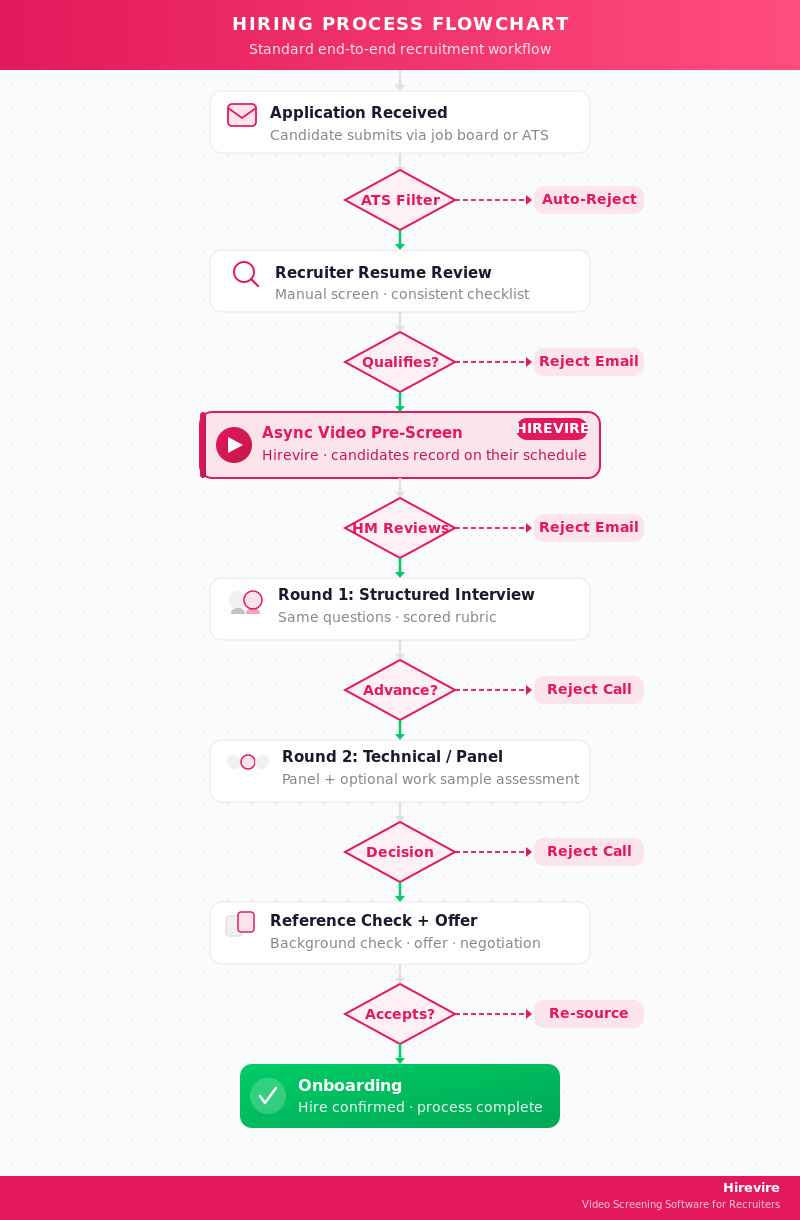This screenshot has width=800, height=1220.
Task: Click the checkmark icon on Onboarding
Action: [x=268, y=1096]
